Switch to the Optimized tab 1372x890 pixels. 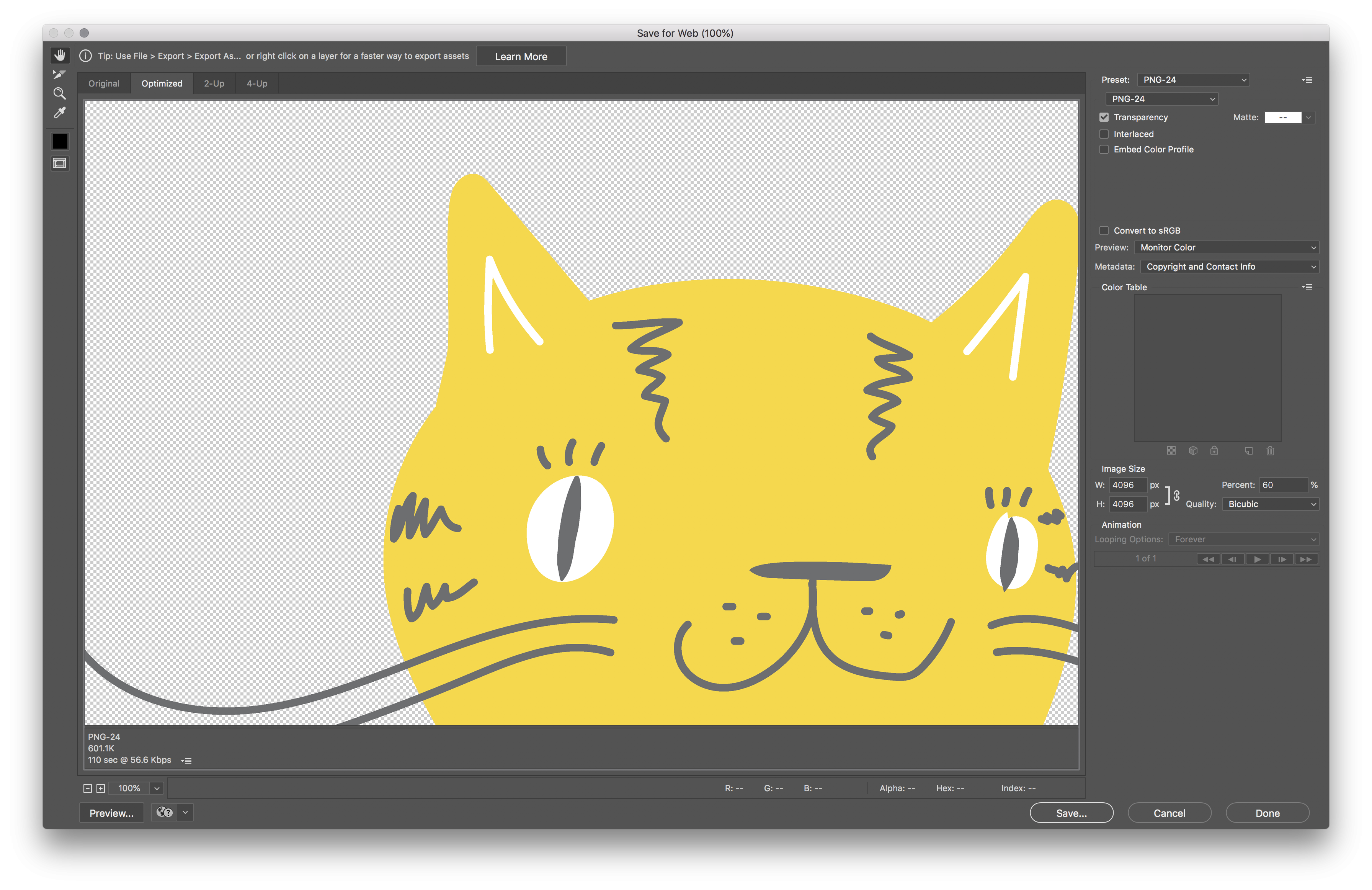click(162, 83)
